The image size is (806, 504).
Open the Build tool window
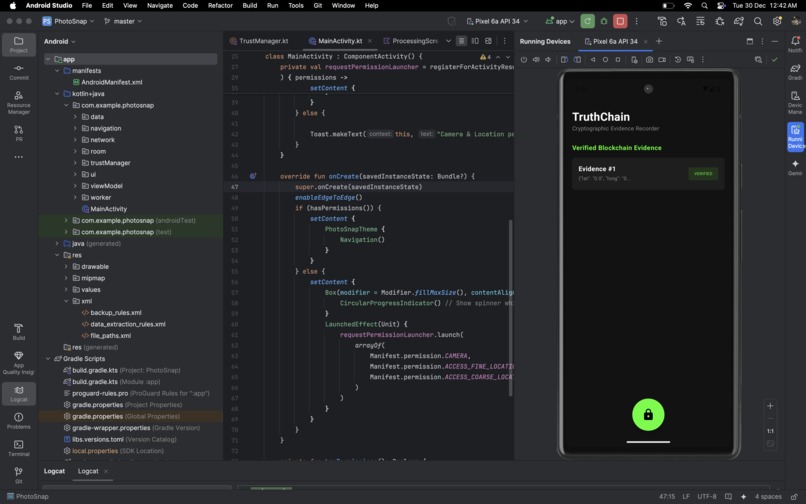pyautogui.click(x=19, y=332)
